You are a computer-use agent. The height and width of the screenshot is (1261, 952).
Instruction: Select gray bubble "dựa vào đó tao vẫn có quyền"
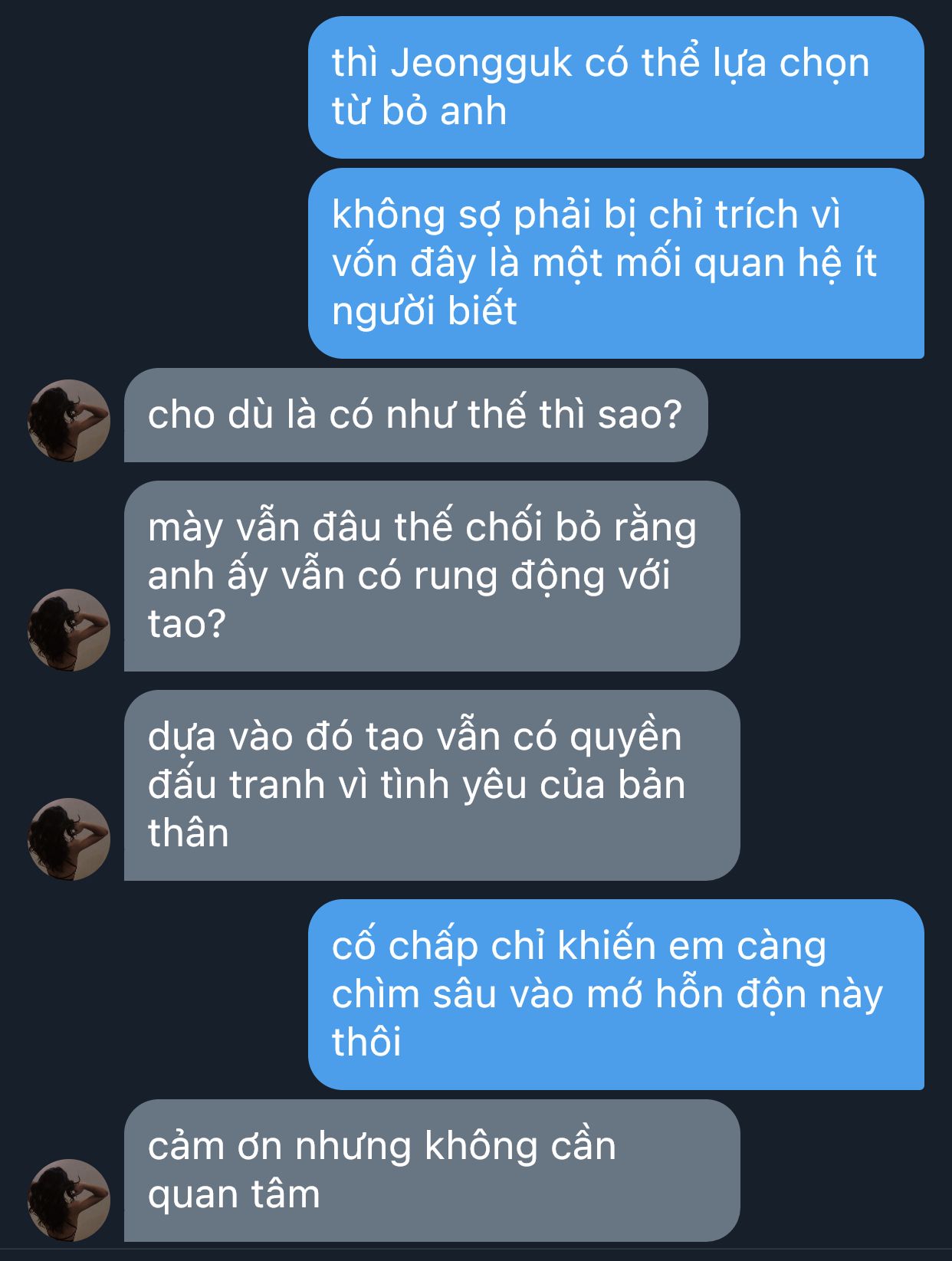coord(432,785)
